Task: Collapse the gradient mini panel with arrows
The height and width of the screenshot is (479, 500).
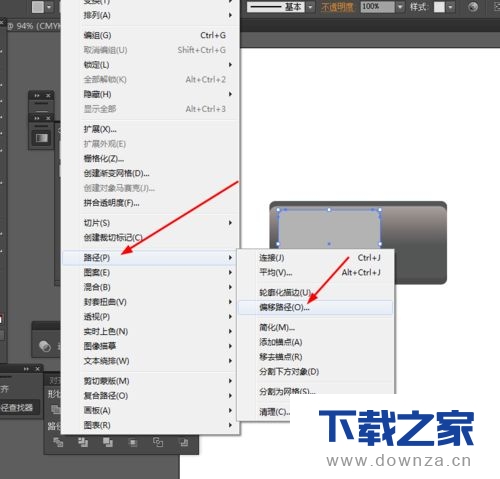Action: (x=37, y=118)
